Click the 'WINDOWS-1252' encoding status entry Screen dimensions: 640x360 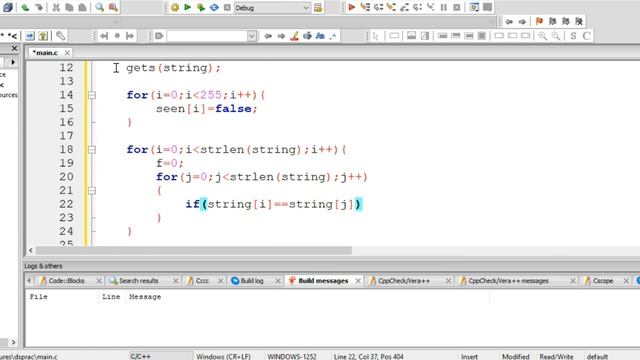click(292, 356)
